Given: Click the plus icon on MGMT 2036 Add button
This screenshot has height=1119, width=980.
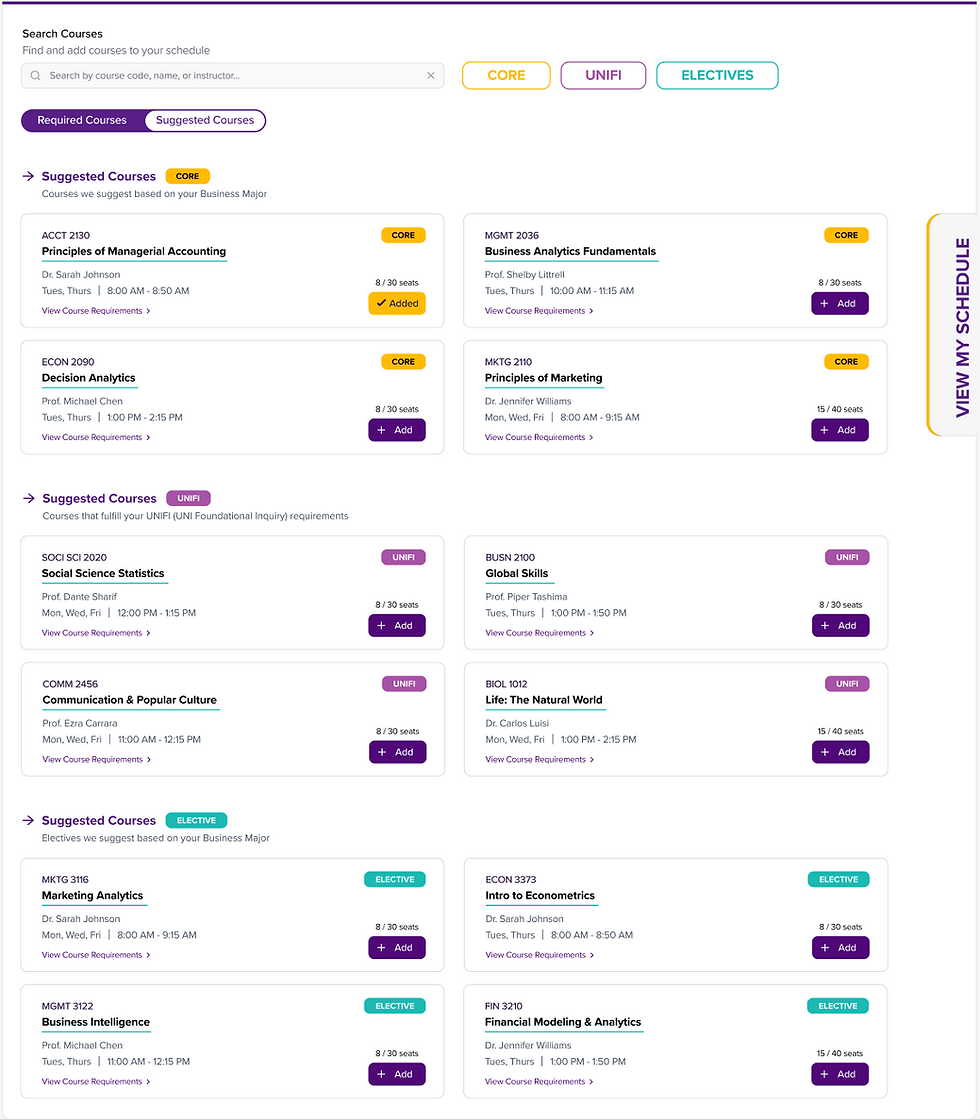Looking at the screenshot, I should point(826,303).
